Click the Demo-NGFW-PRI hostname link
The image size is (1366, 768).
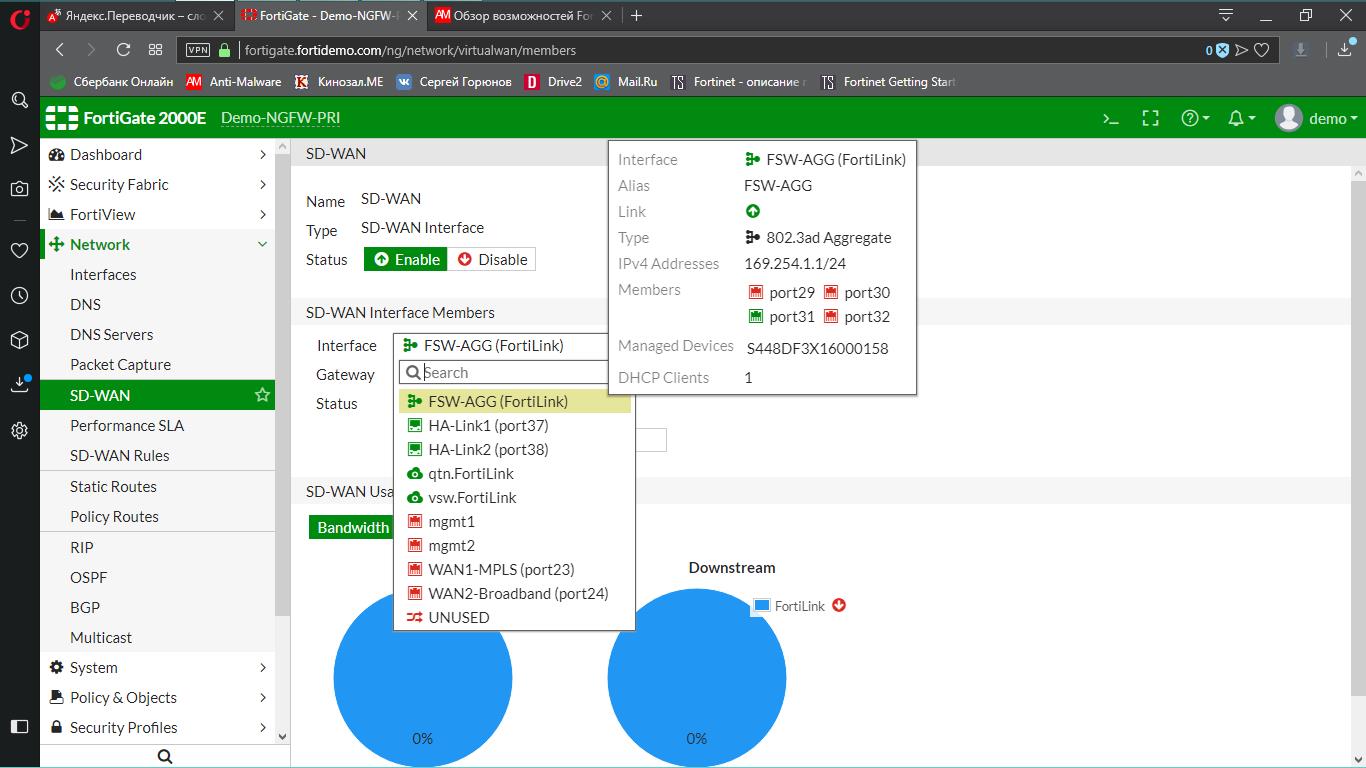coord(280,118)
